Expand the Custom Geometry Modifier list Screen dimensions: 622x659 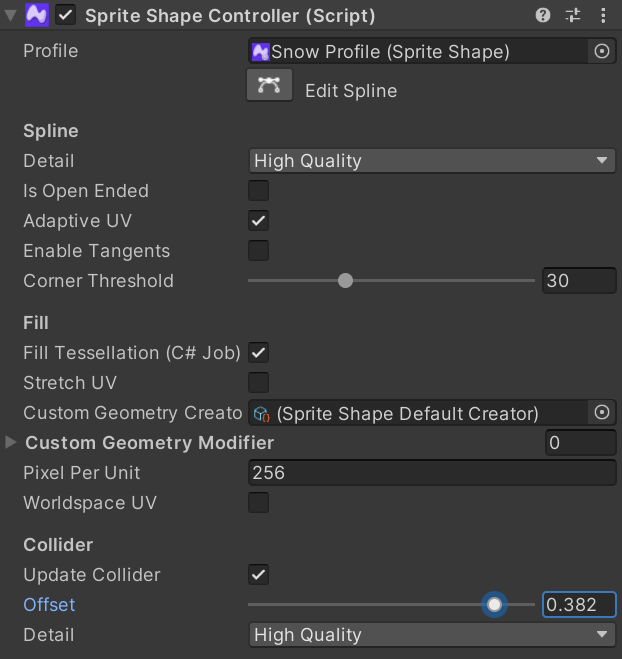click(x=11, y=442)
